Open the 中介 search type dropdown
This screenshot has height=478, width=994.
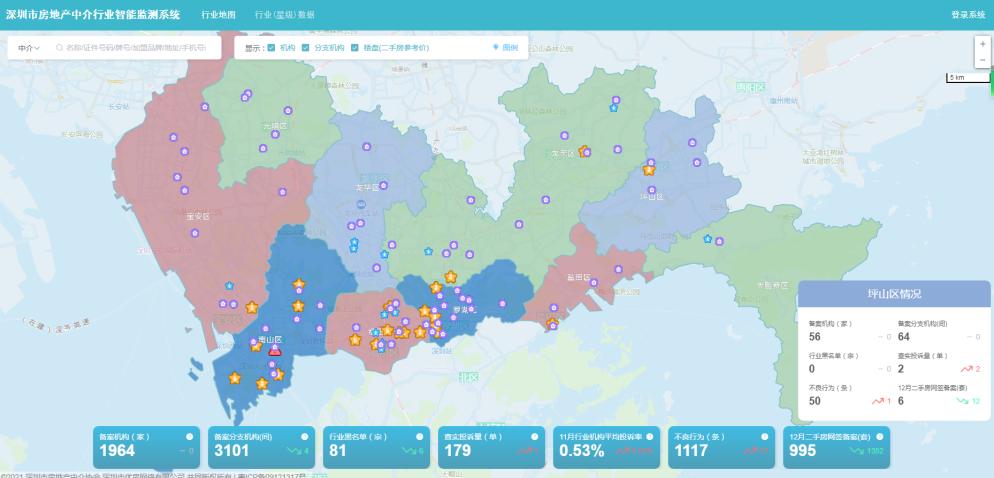[29, 48]
